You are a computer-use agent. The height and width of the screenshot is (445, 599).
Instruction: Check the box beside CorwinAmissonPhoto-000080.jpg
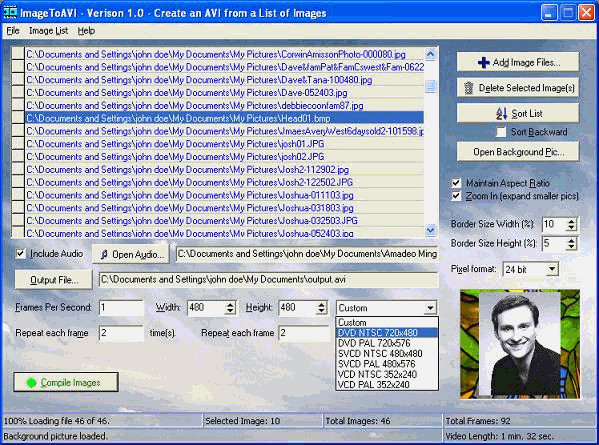point(18,54)
